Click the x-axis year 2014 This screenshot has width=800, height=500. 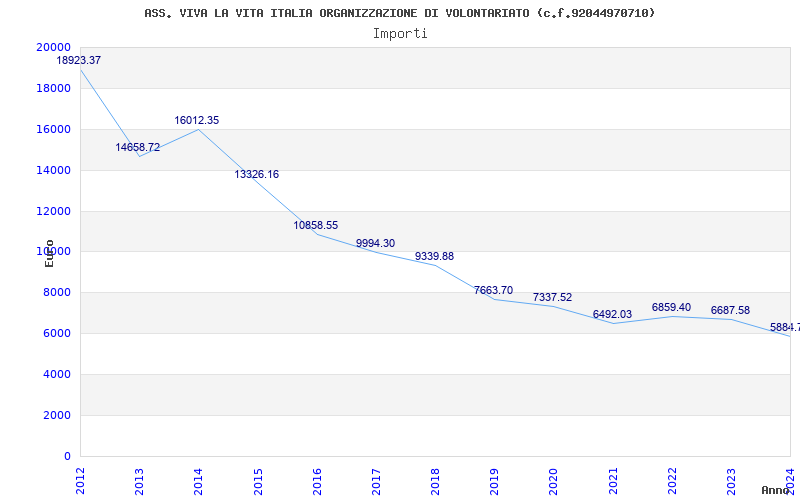[199, 481]
